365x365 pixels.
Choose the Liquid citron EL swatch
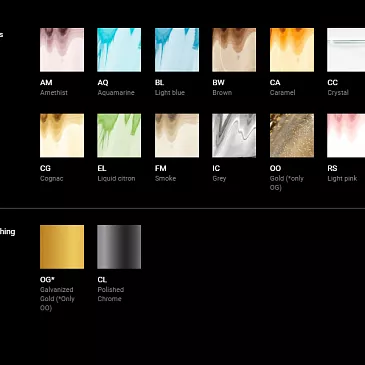(119, 135)
